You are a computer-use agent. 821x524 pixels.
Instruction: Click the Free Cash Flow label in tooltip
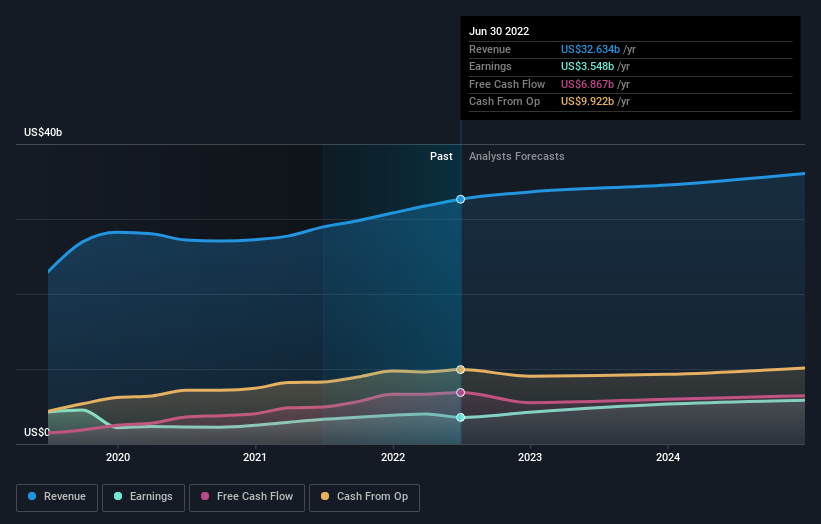pyautogui.click(x=507, y=84)
